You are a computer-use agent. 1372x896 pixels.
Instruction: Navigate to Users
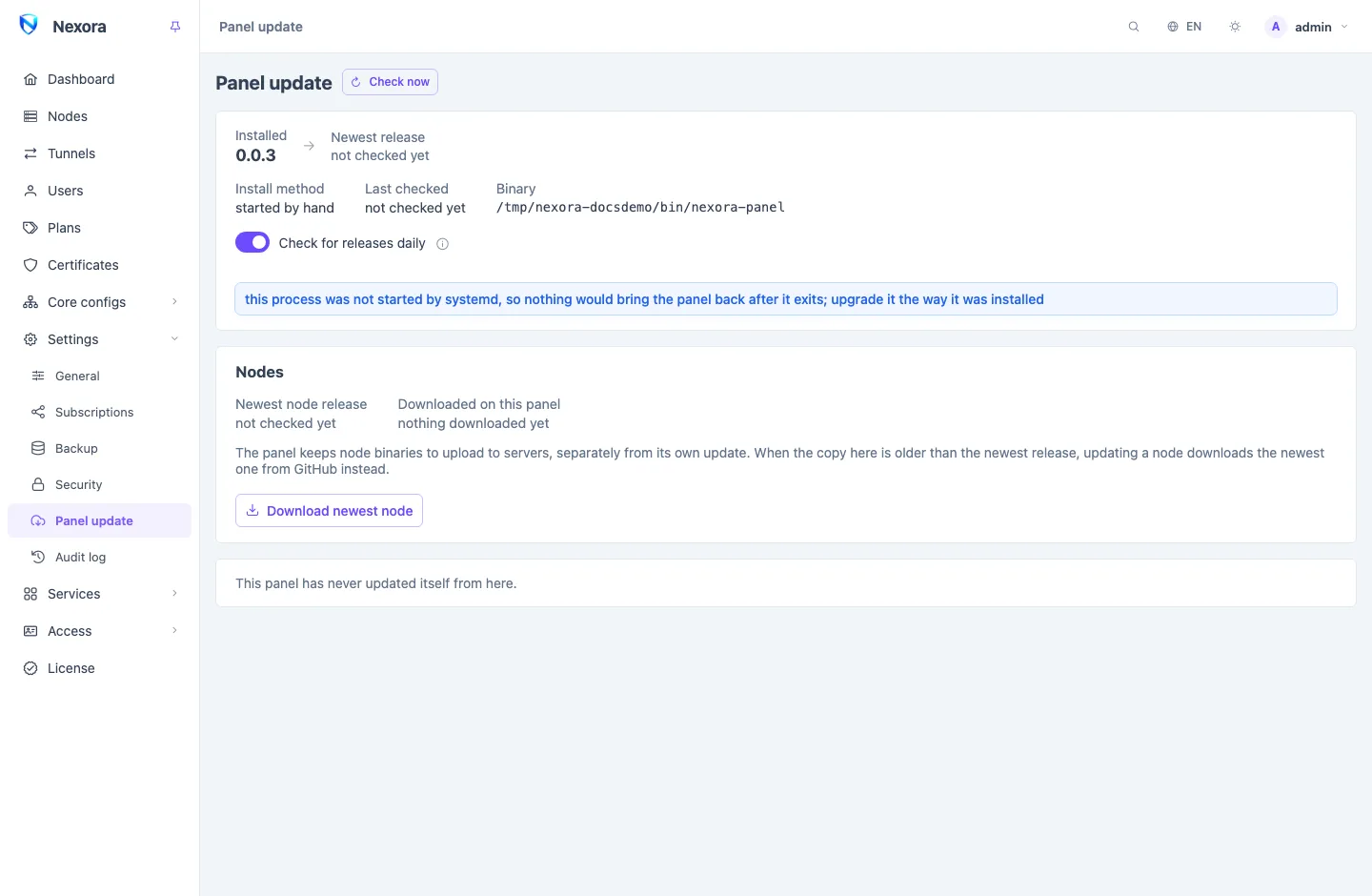(99, 191)
